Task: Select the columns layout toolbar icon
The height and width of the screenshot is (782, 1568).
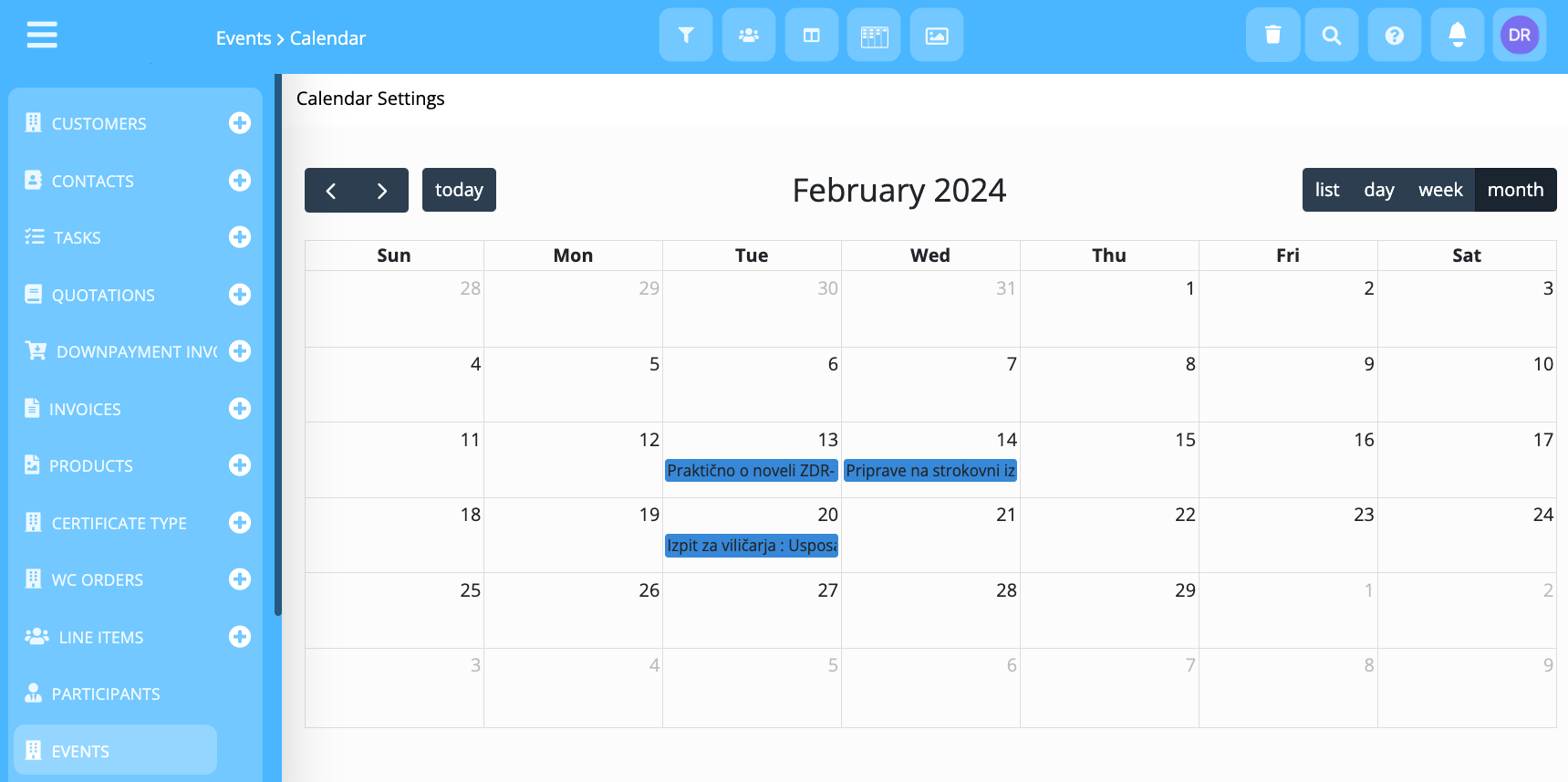Action: [x=811, y=36]
